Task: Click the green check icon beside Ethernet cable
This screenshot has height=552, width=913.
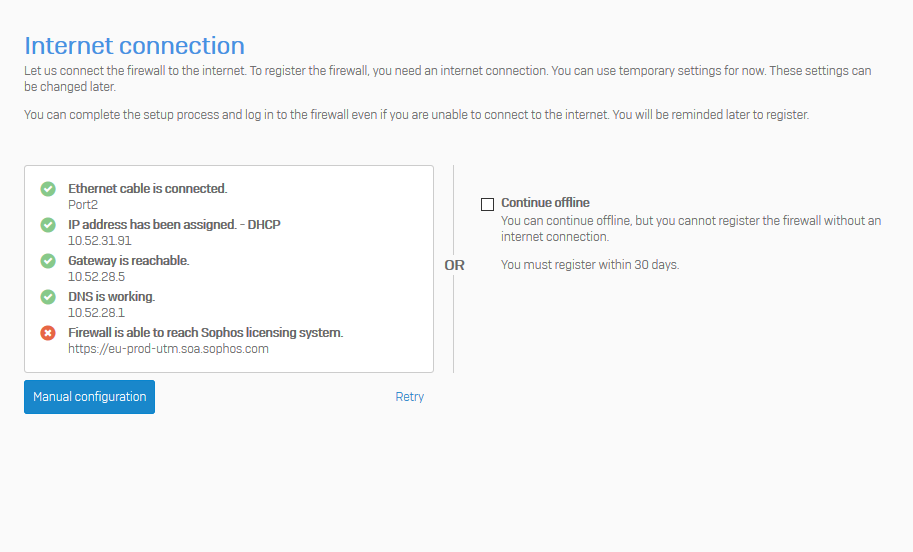Action: (x=48, y=189)
